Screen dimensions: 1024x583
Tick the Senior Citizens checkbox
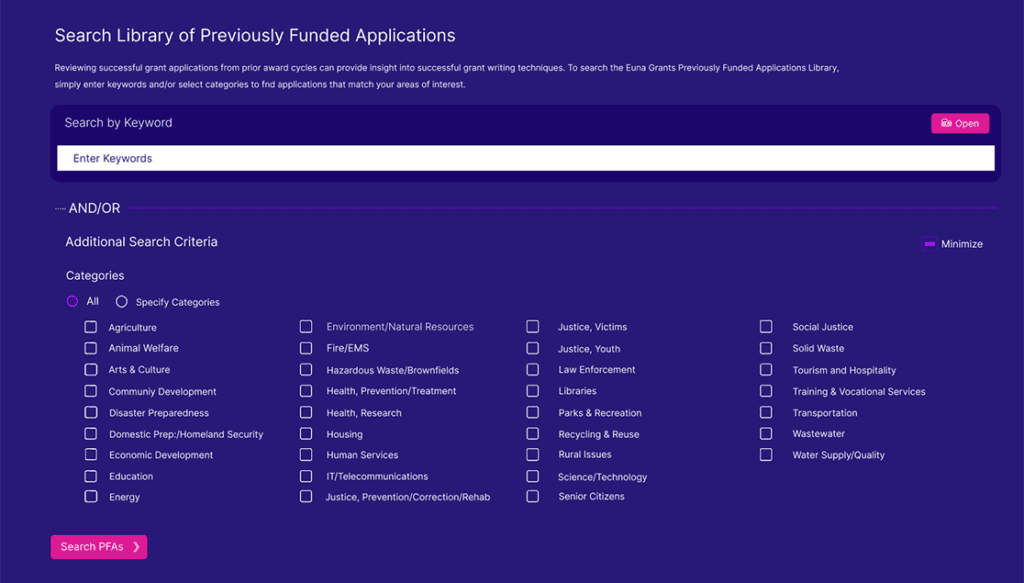(x=533, y=496)
